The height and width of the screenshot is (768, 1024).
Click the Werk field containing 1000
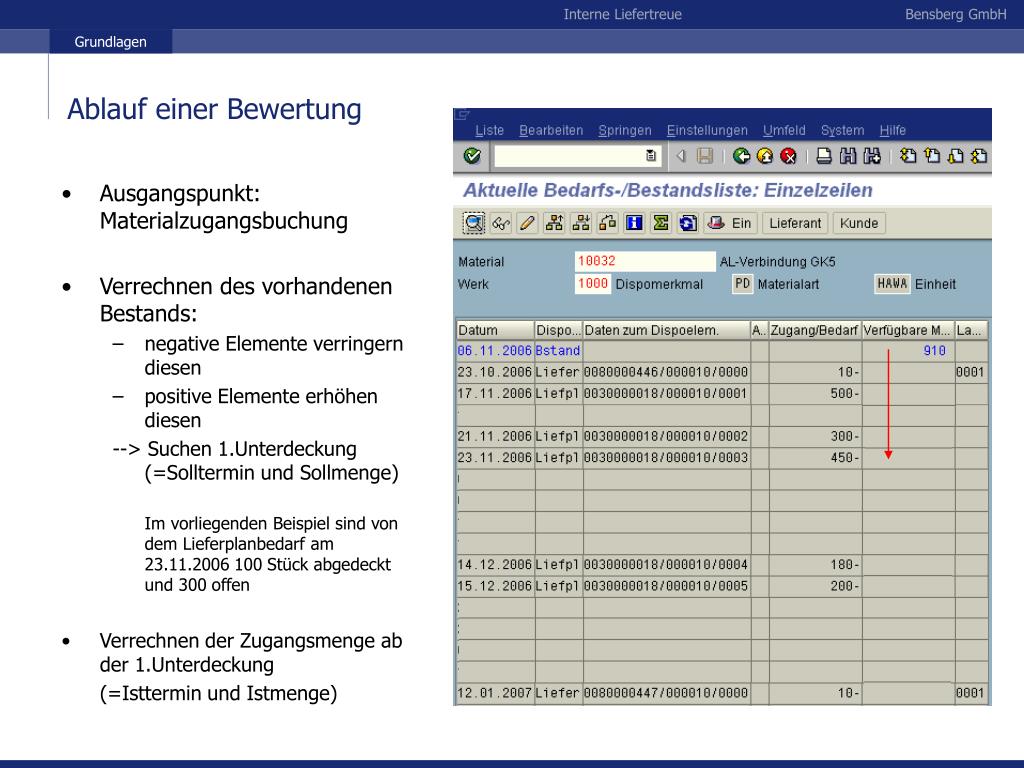[592, 284]
